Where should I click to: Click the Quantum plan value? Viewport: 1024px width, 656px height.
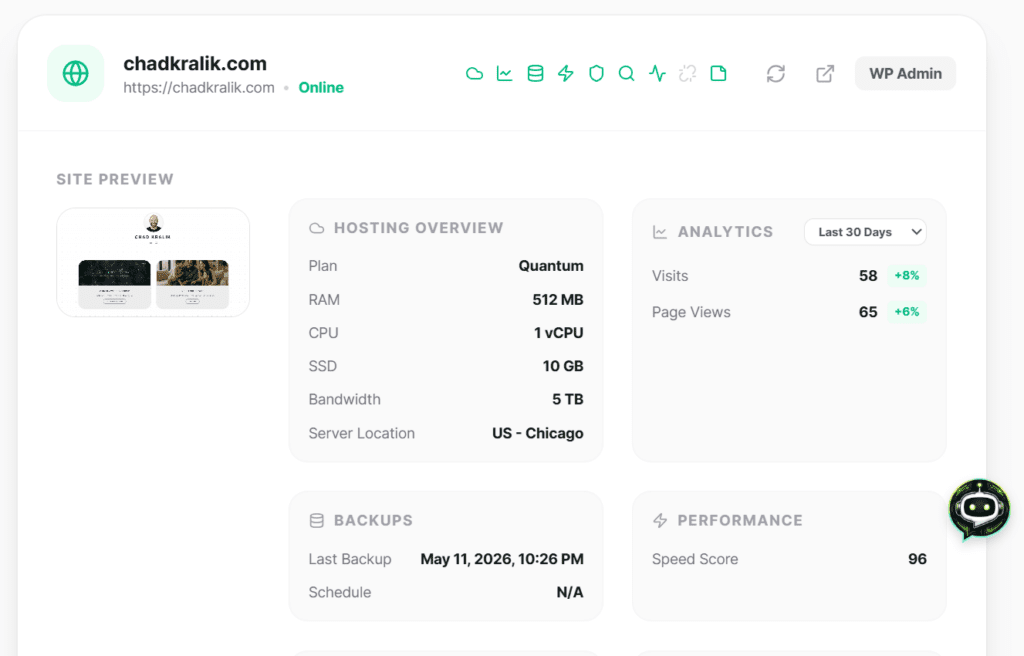tap(551, 266)
